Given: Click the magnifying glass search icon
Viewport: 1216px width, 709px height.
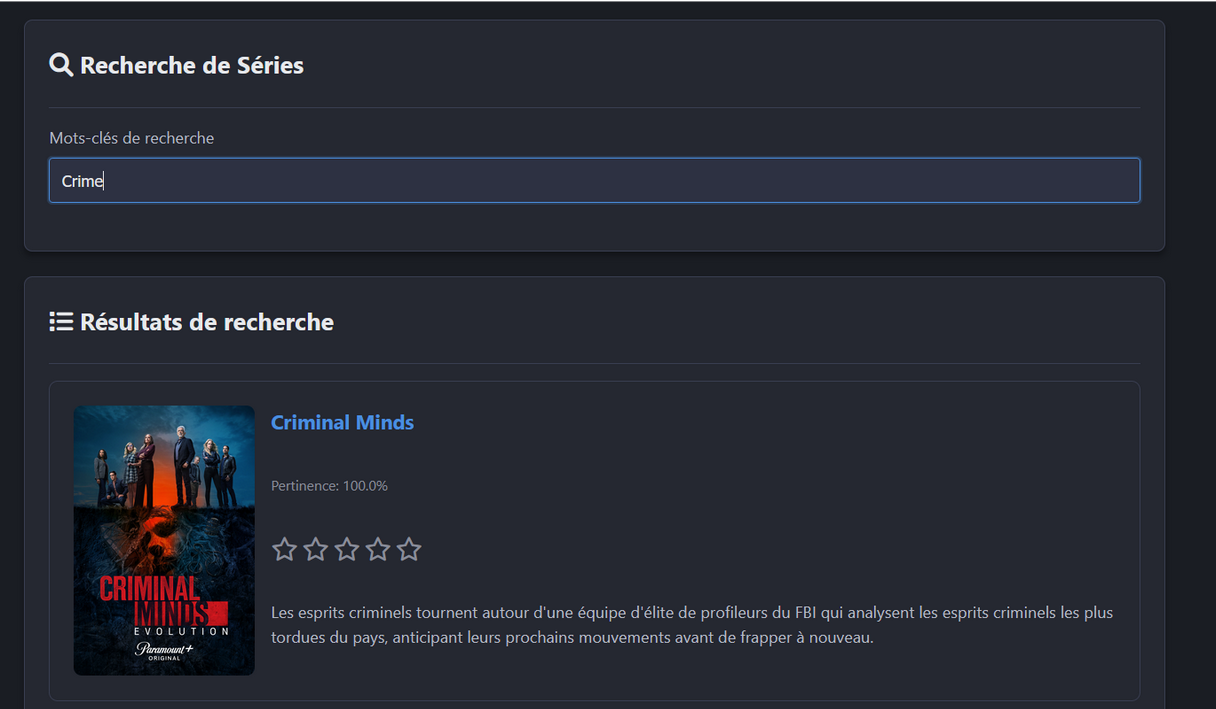Looking at the screenshot, I should (x=61, y=64).
